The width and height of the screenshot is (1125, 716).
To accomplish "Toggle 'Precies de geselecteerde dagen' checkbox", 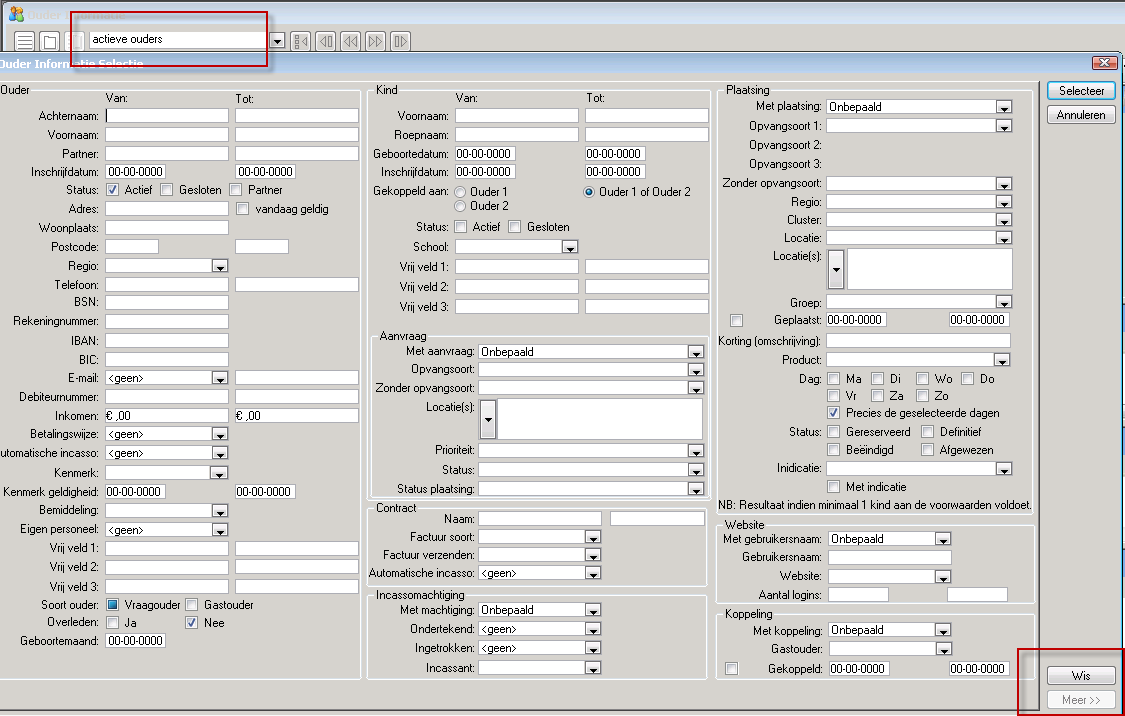I will [x=833, y=413].
